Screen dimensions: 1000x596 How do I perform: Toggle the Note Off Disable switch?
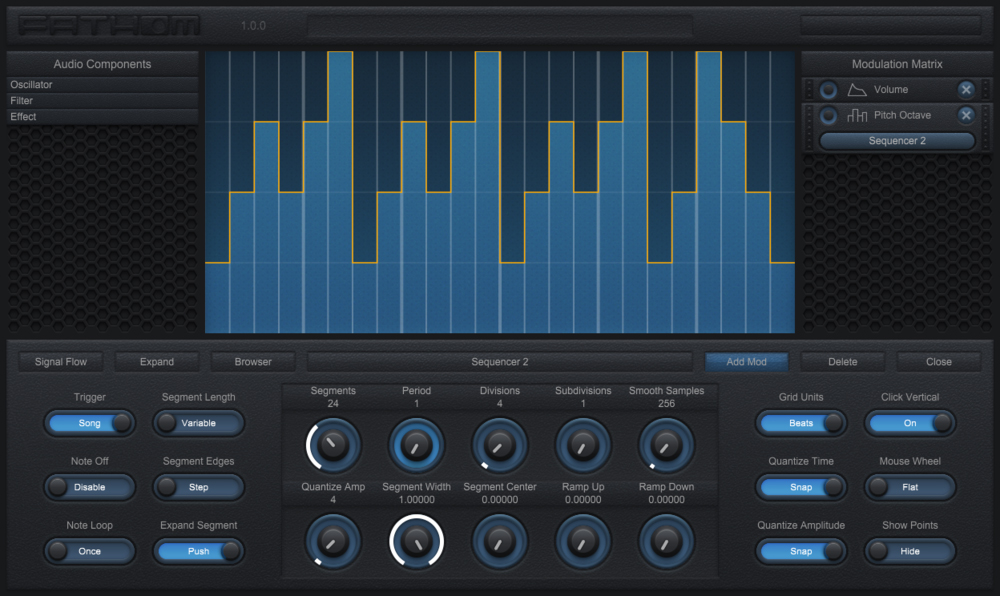(90, 487)
